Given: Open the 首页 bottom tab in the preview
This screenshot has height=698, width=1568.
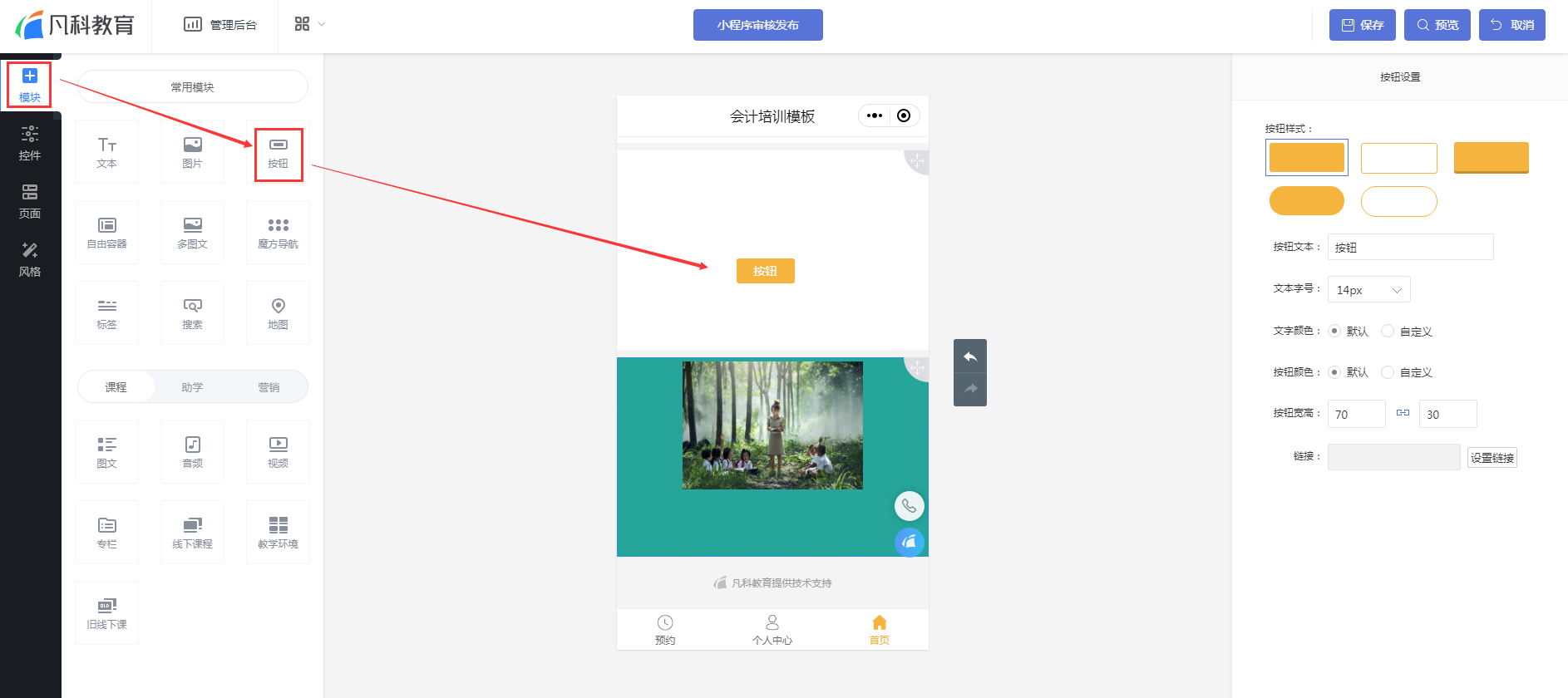Looking at the screenshot, I should [x=880, y=630].
